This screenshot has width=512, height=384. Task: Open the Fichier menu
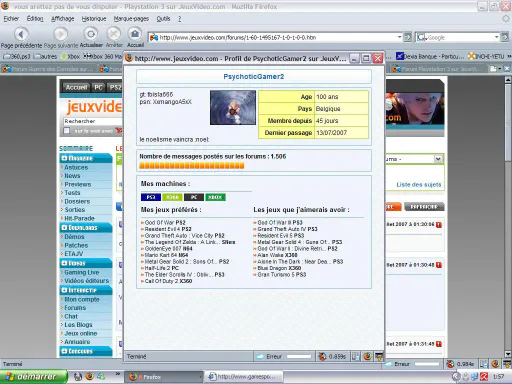pos(11,19)
